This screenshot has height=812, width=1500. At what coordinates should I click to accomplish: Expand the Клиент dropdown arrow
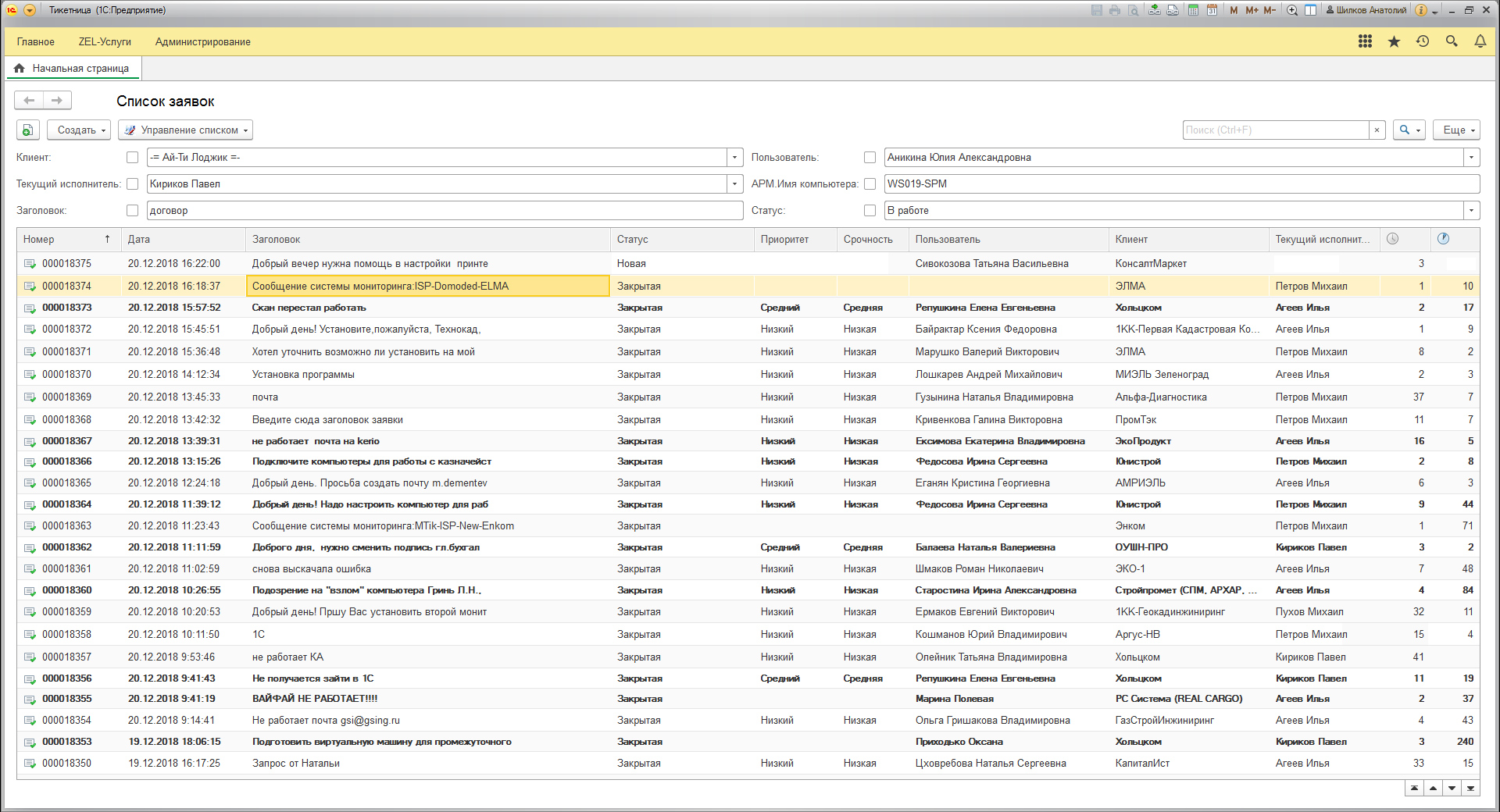point(734,158)
